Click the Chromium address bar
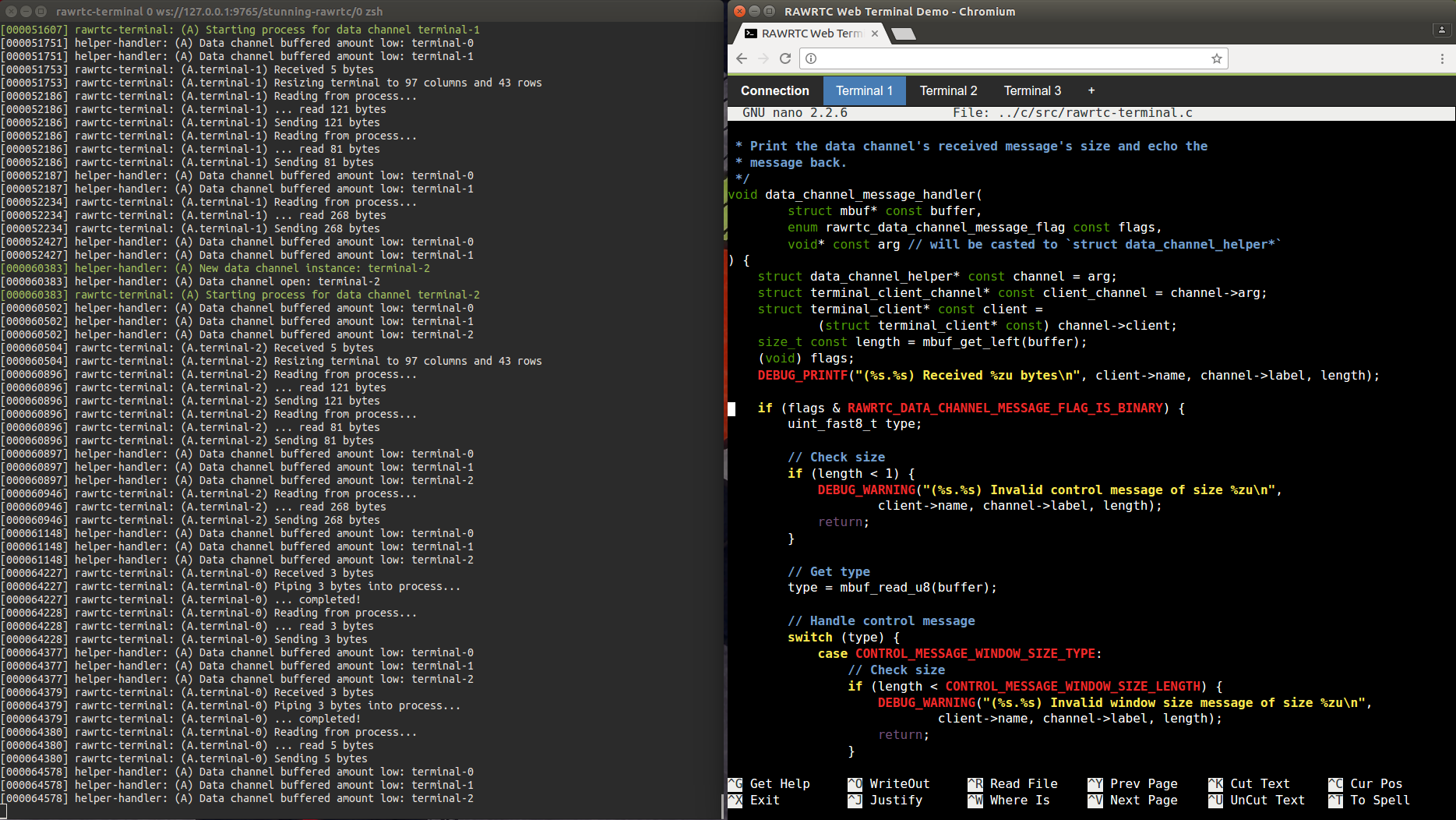Screen dimensions: 1456x820 [x=1013, y=58]
